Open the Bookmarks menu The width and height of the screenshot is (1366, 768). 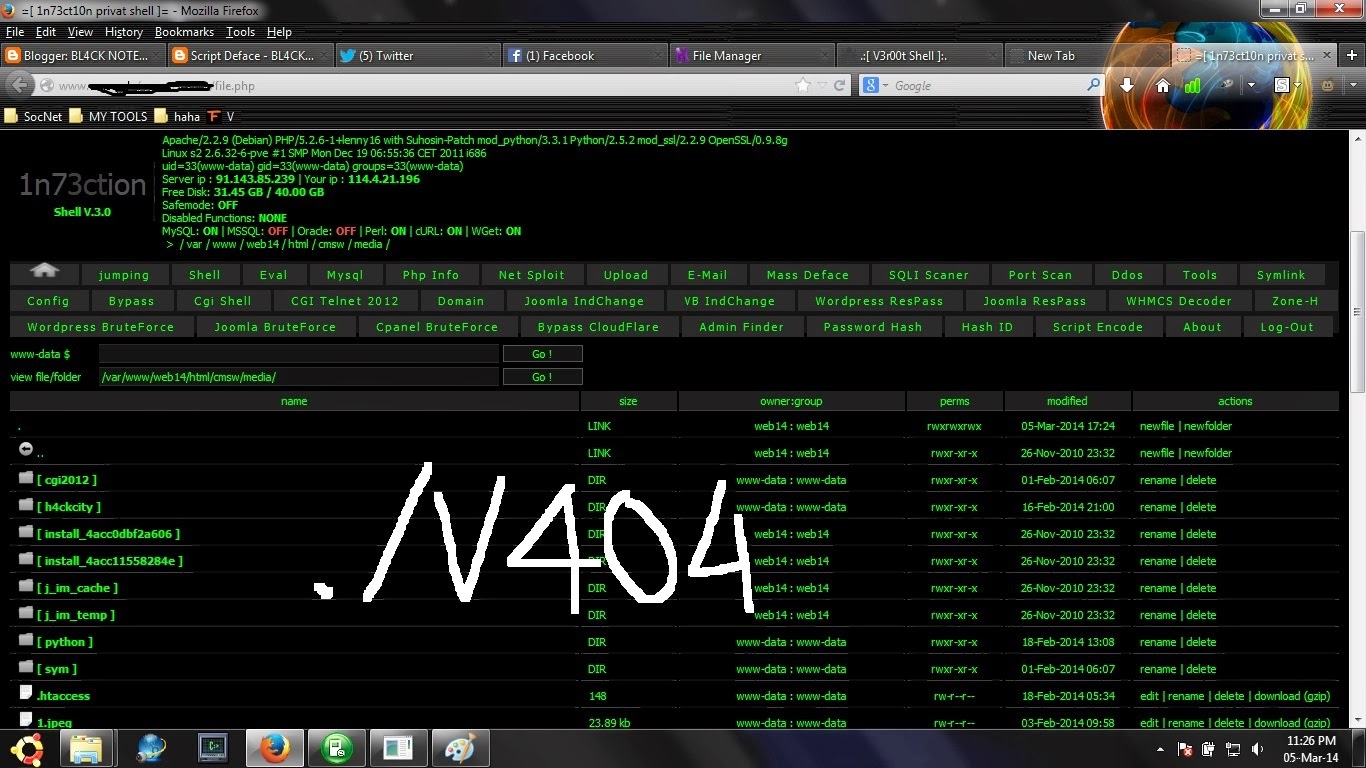tap(184, 31)
